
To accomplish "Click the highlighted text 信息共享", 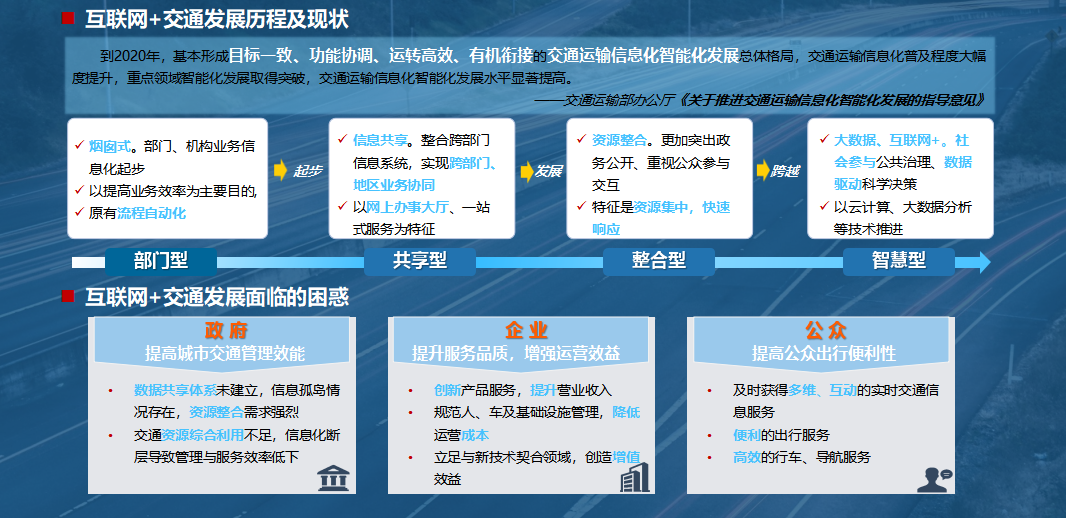I will 380,141.
